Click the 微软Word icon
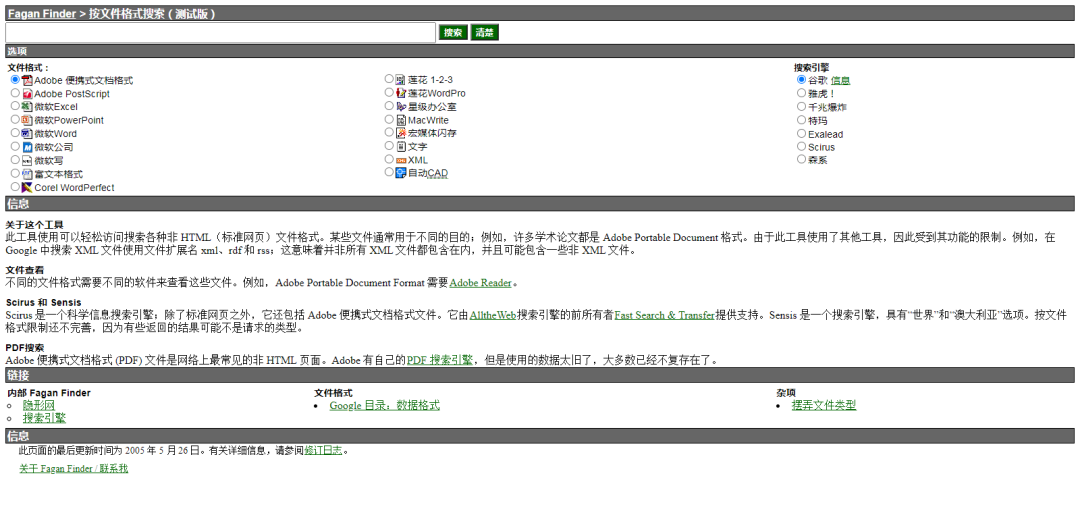 pos(27,134)
